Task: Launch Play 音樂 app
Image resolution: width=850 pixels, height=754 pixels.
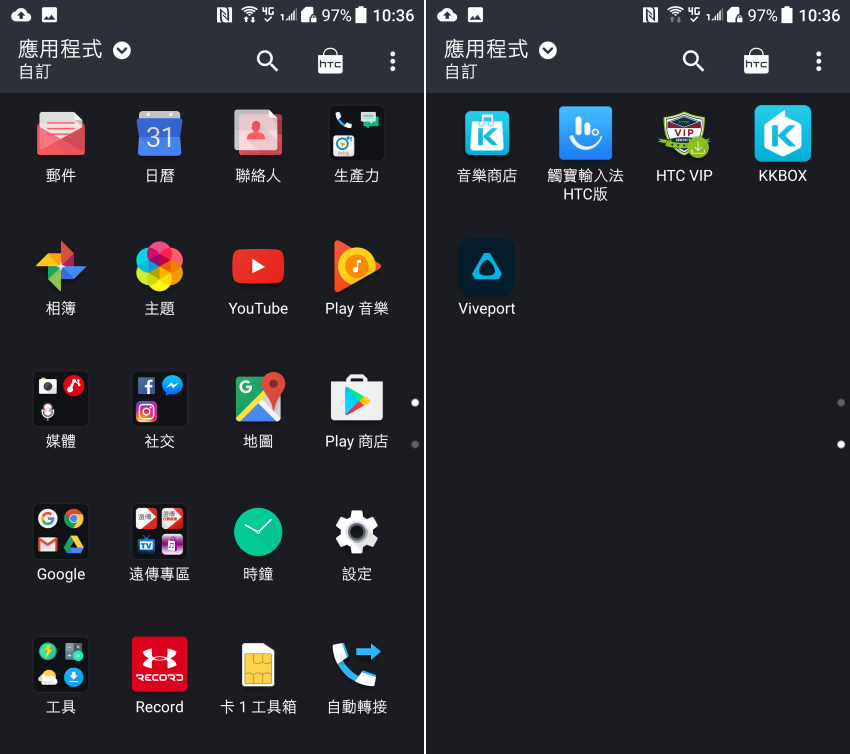Action: pyautogui.click(x=357, y=266)
